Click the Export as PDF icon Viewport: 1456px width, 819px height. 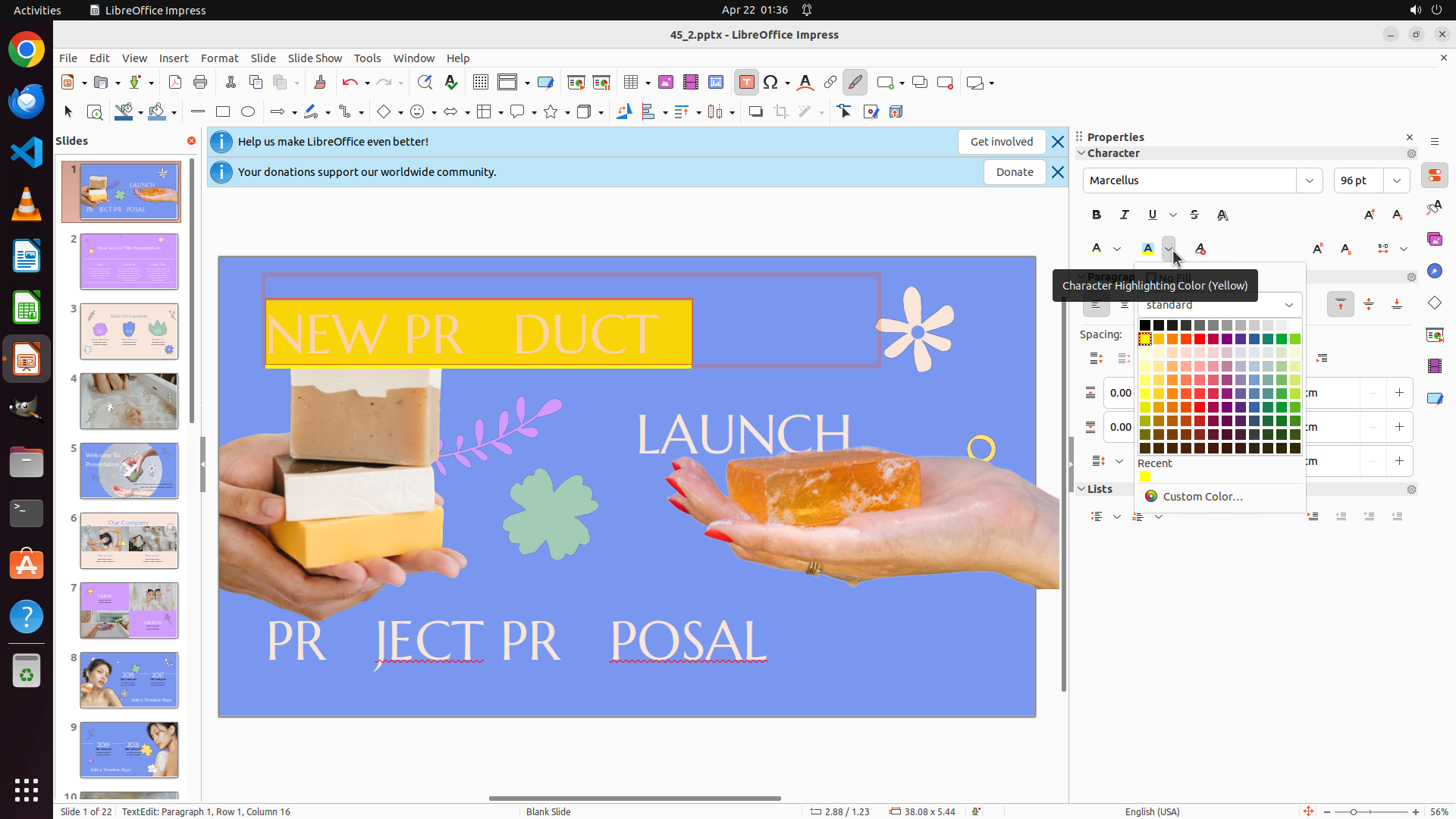(x=175, y=83)
